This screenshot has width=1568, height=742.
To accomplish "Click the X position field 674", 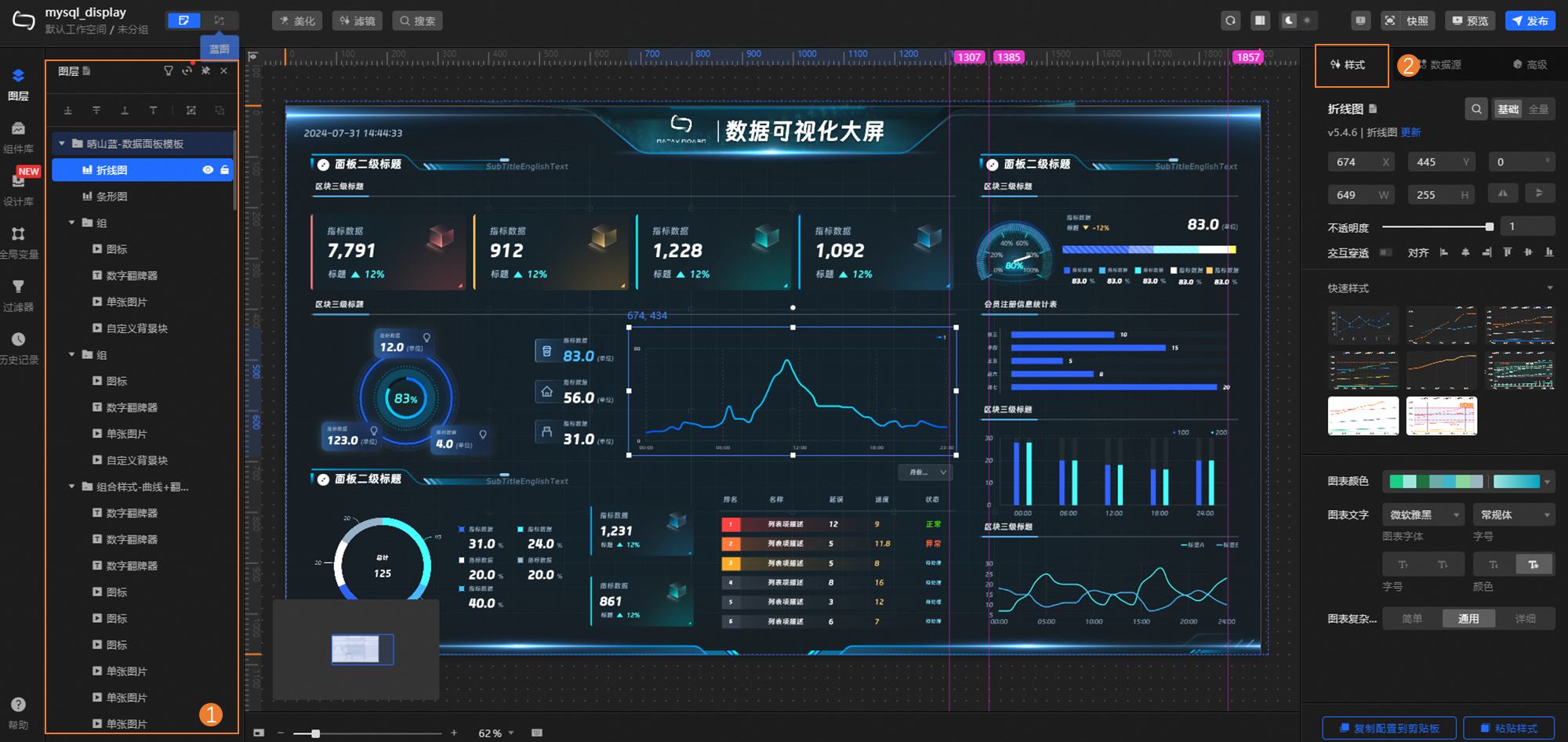I will [1361, 162].
